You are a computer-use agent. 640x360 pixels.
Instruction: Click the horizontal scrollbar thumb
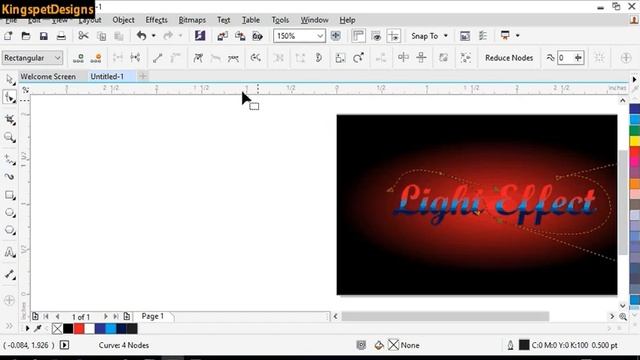(x=445, y=316)
